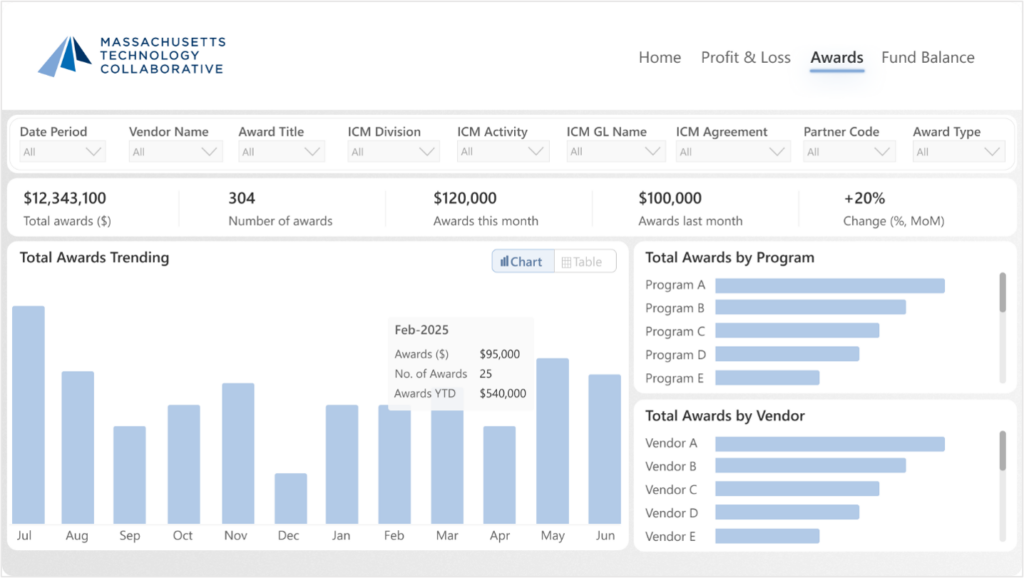Click the Massachusetts Technology Collaborative logo
Viewport: 1024px width, 578px height.
[x=131, y=56]
